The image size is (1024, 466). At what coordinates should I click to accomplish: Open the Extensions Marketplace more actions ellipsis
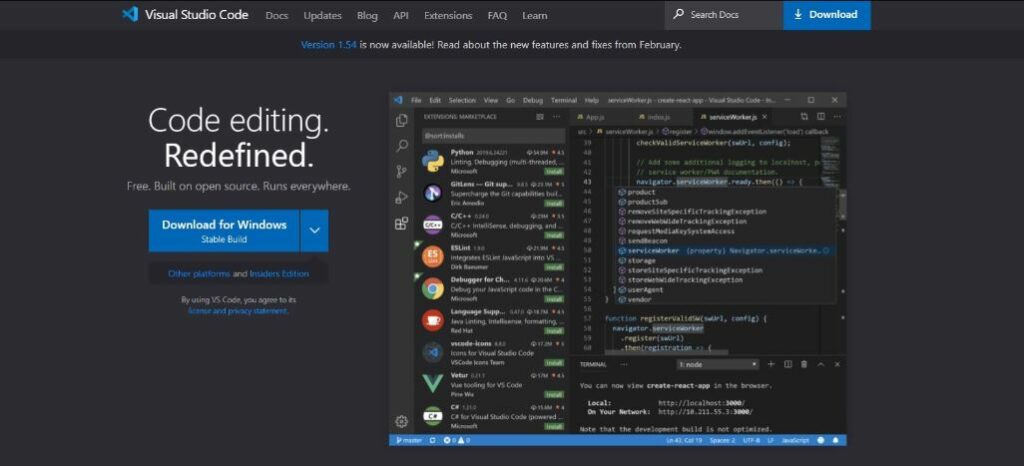point(556,117)
